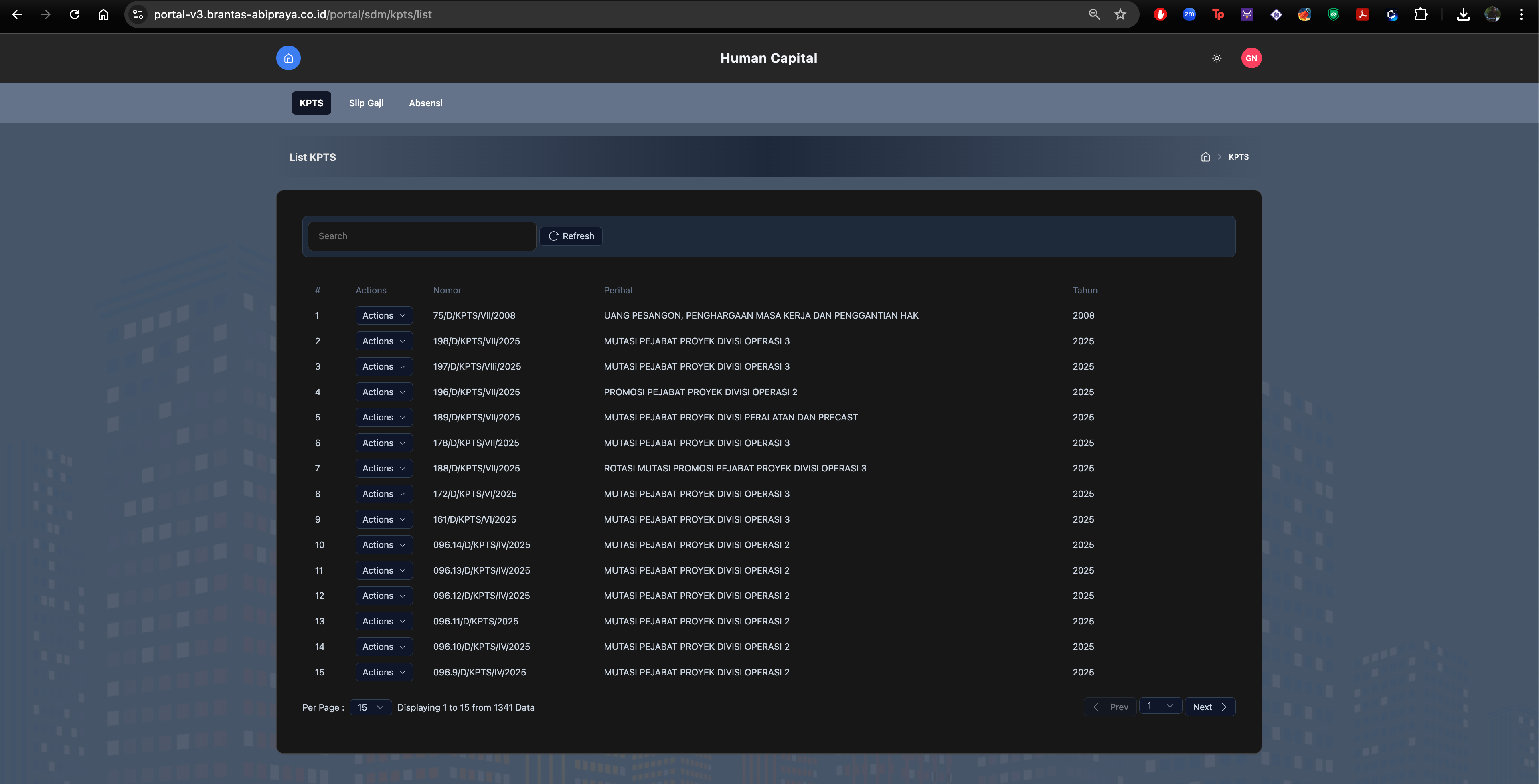
Task: Click the browser reload icon
Action: (x=75, y=14)
